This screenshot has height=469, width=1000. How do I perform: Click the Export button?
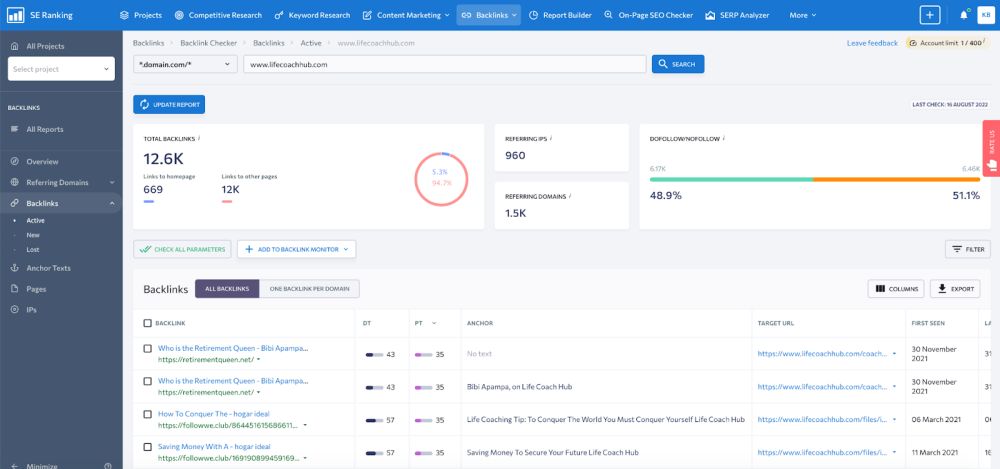pos(955,288)
